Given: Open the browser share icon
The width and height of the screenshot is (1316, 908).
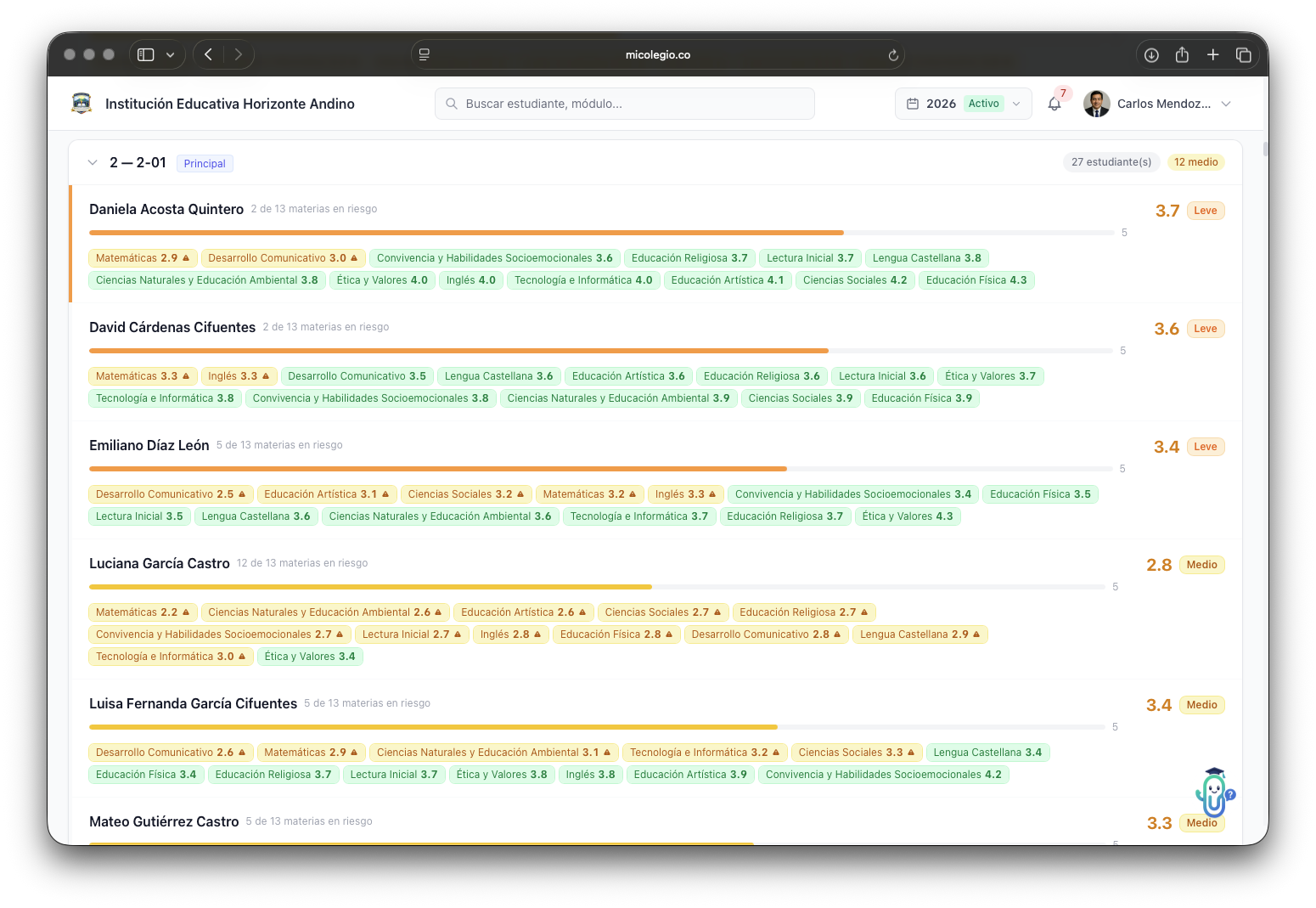Looking at the screenshot, I should click(1182, 54).
